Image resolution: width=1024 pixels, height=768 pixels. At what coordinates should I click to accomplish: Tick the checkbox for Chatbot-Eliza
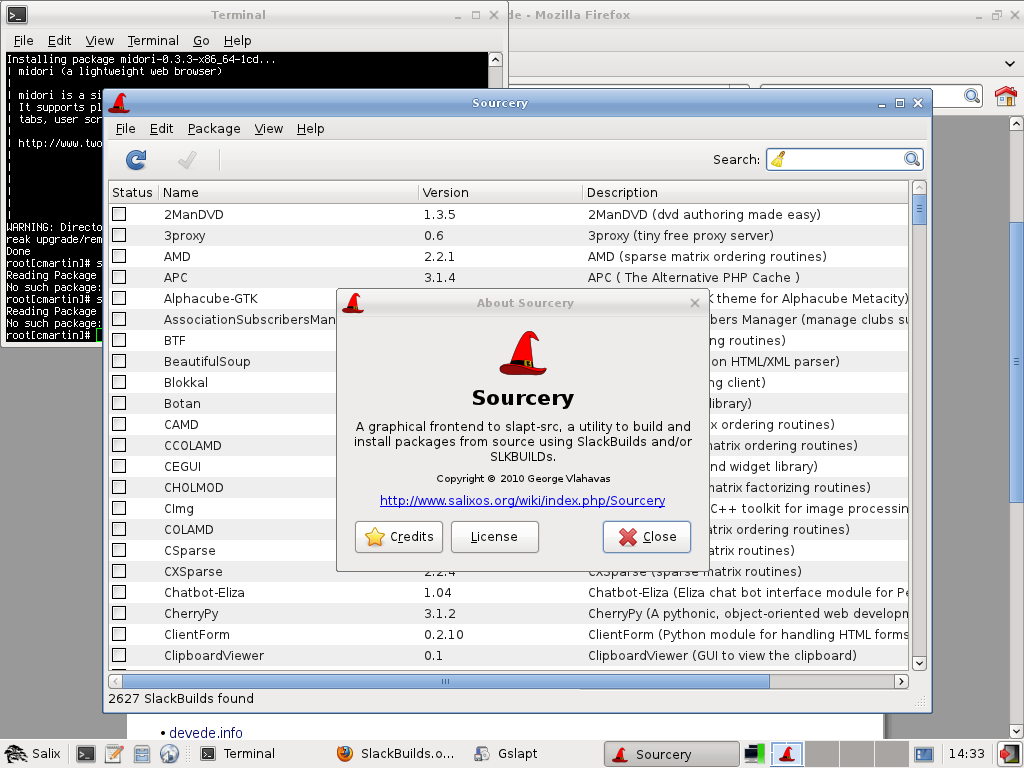pyautogui.click(x=119, y=592)
